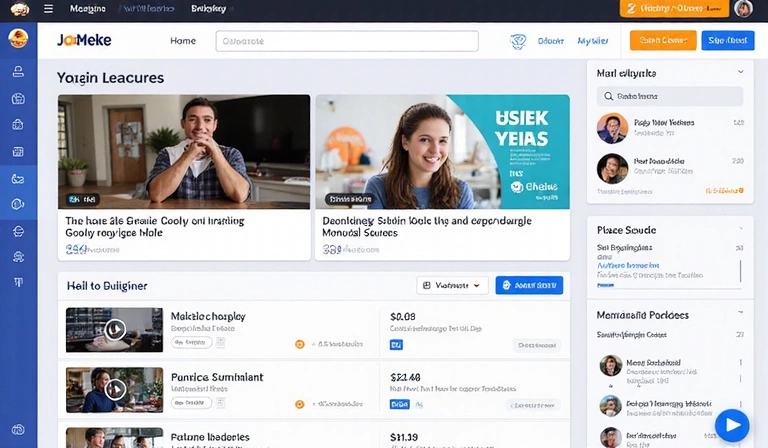Image resolution: width=768 pixels, height=448 pixels.
Task: Open the orange-background avatar in the Marl panel
Action: point(612,128)
